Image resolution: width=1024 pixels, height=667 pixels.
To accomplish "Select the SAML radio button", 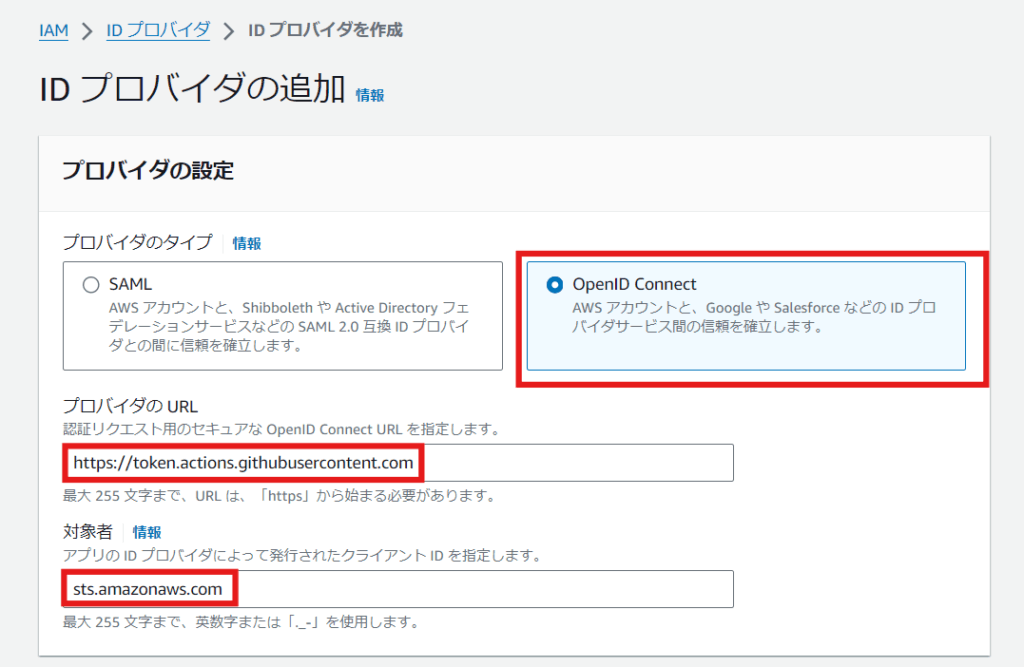I will [92, 285].
